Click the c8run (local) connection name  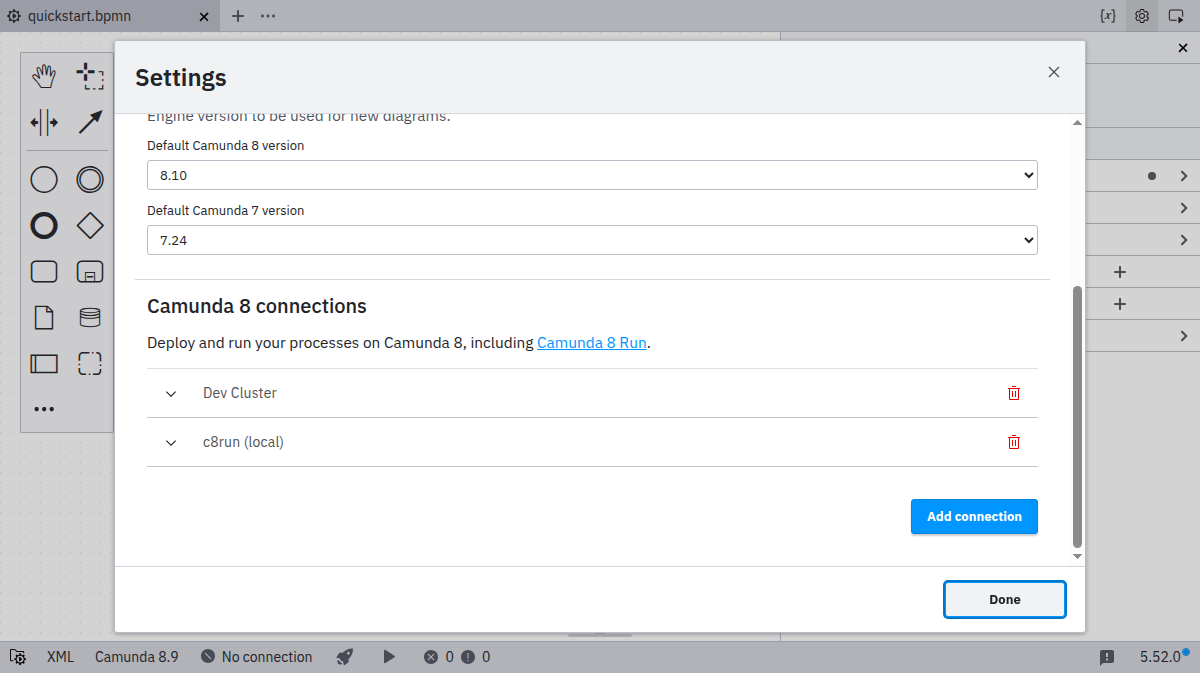(x=243, y=442)
